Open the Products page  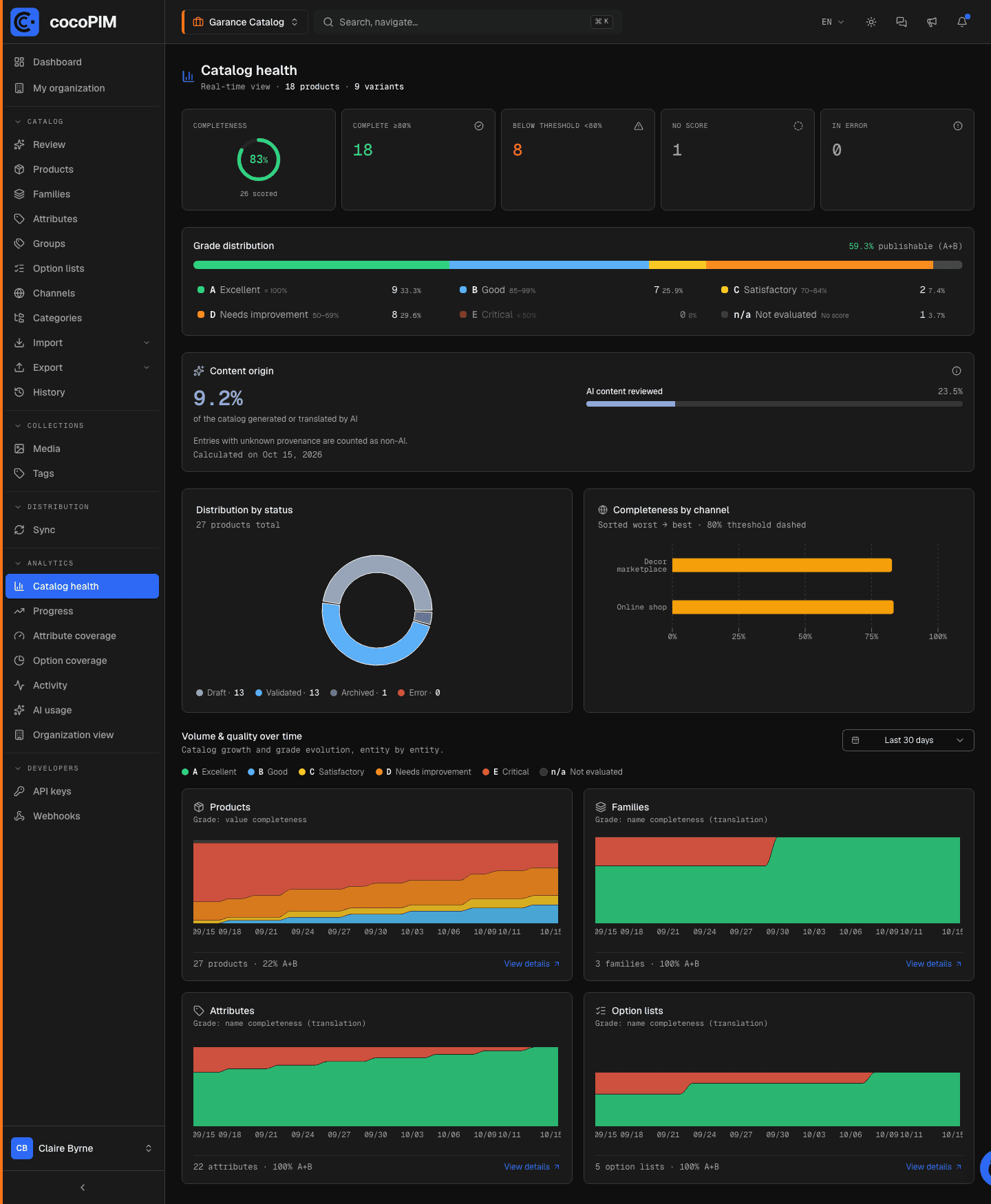(82, 169)
